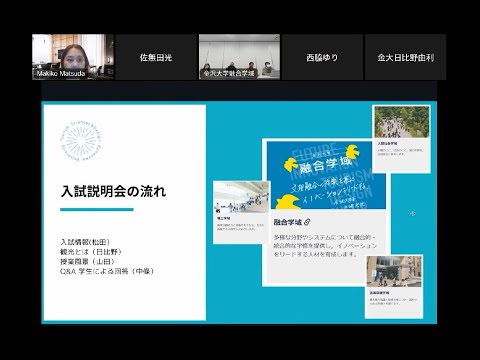Image resolution: width=480 pixels, height=360 pixels.
Task: Select the 金大日比野由利 participant tile
Action: 406,57
